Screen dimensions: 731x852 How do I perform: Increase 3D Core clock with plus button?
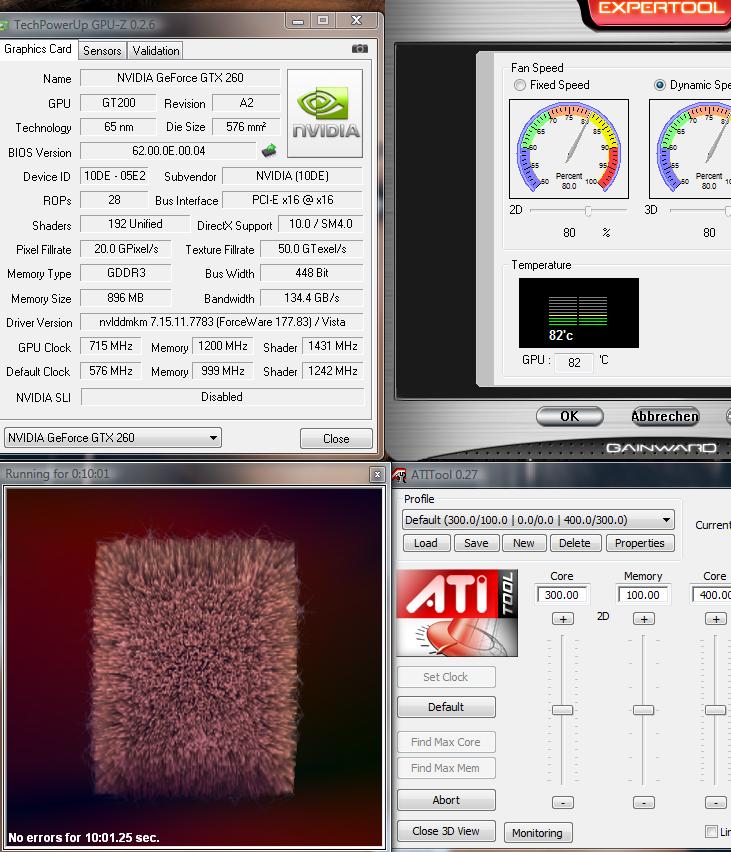point(716,619)
